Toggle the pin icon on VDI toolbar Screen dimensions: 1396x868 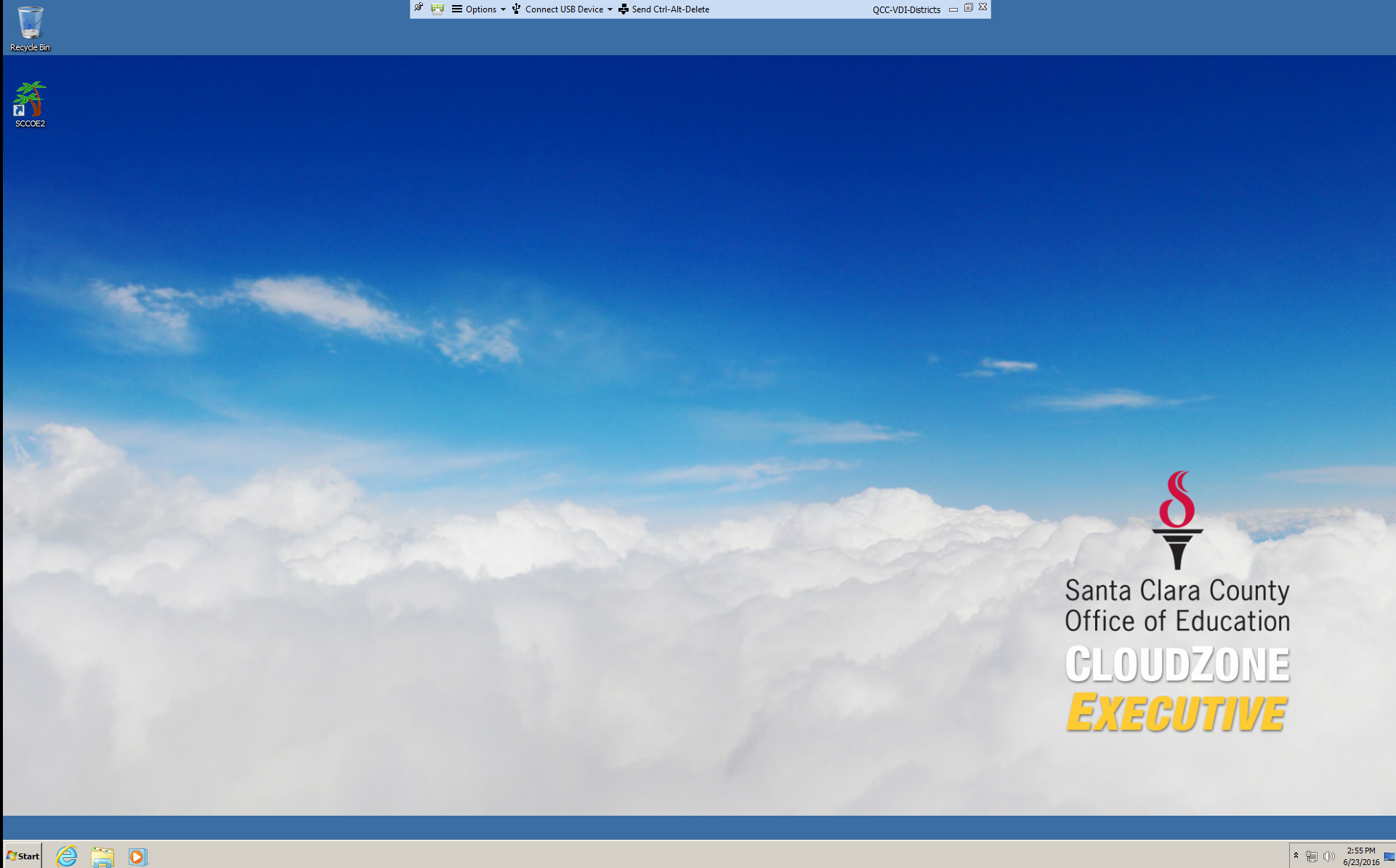[419, 8]
